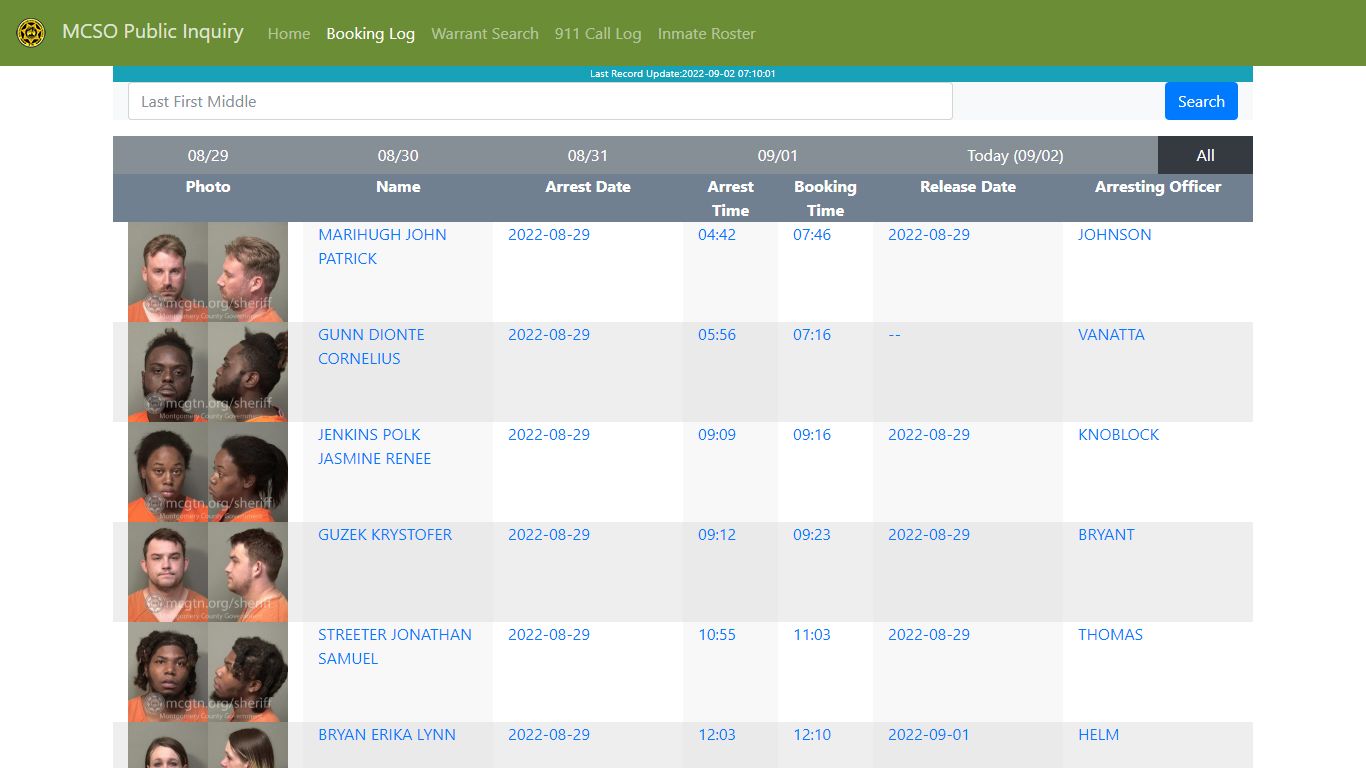Click arresting officer JOHNSON
The height and width of the screenshot is (768, 1366).
(1114, 234)
